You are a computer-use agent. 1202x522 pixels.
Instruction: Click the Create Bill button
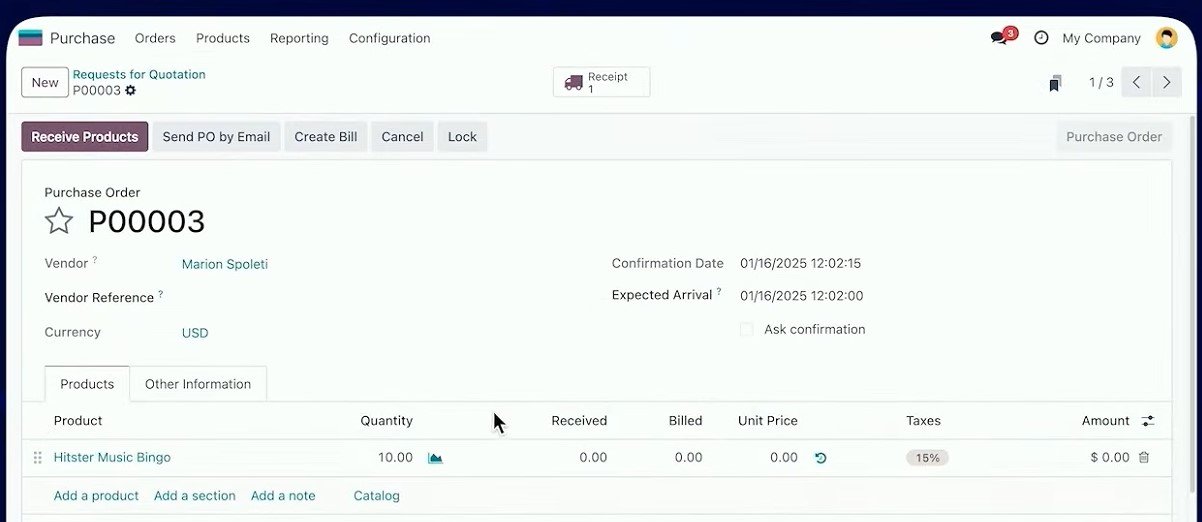(326, 137)
